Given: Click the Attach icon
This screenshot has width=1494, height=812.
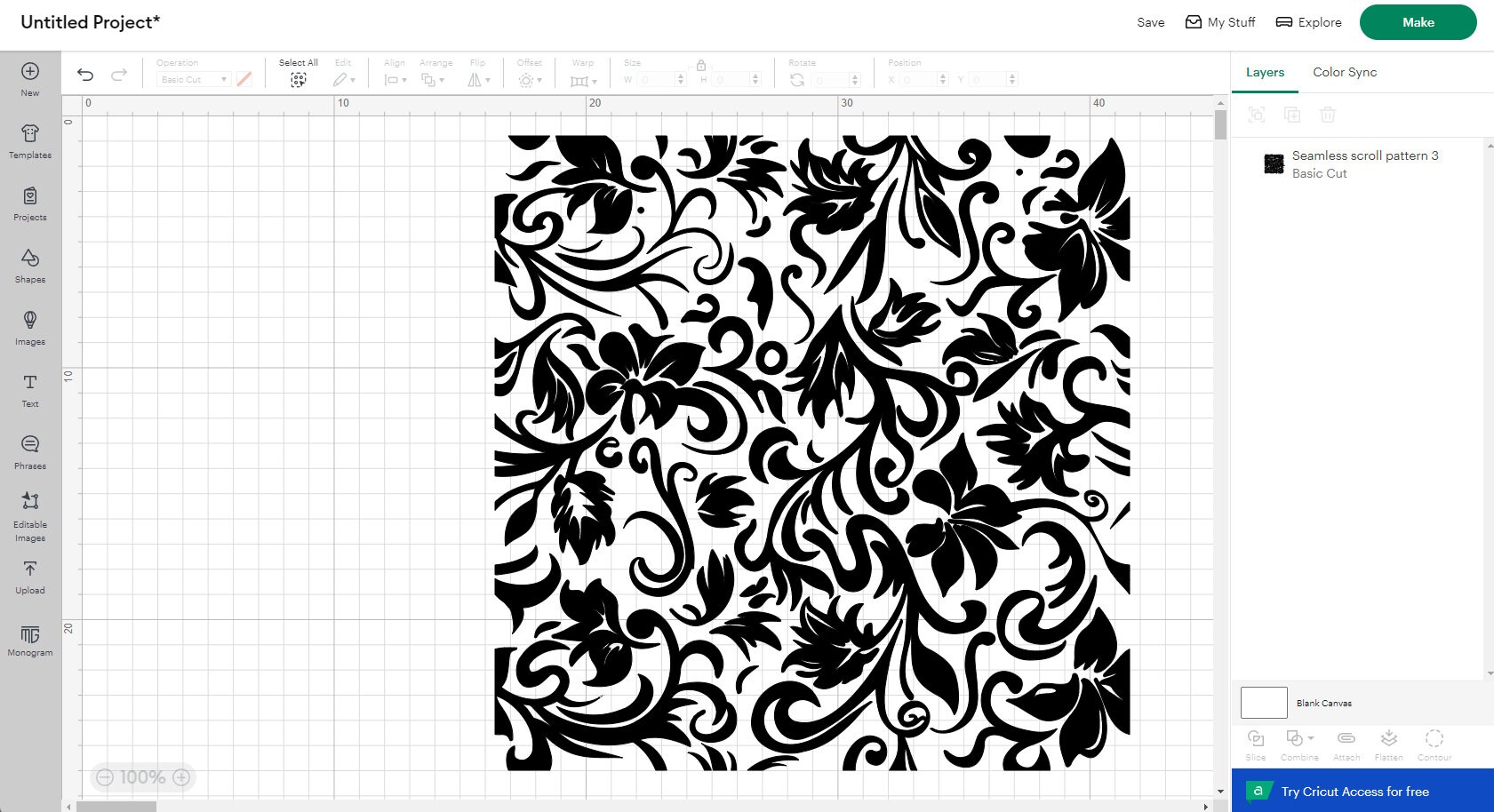Looking at the screenshot, I should [1346, 743].
